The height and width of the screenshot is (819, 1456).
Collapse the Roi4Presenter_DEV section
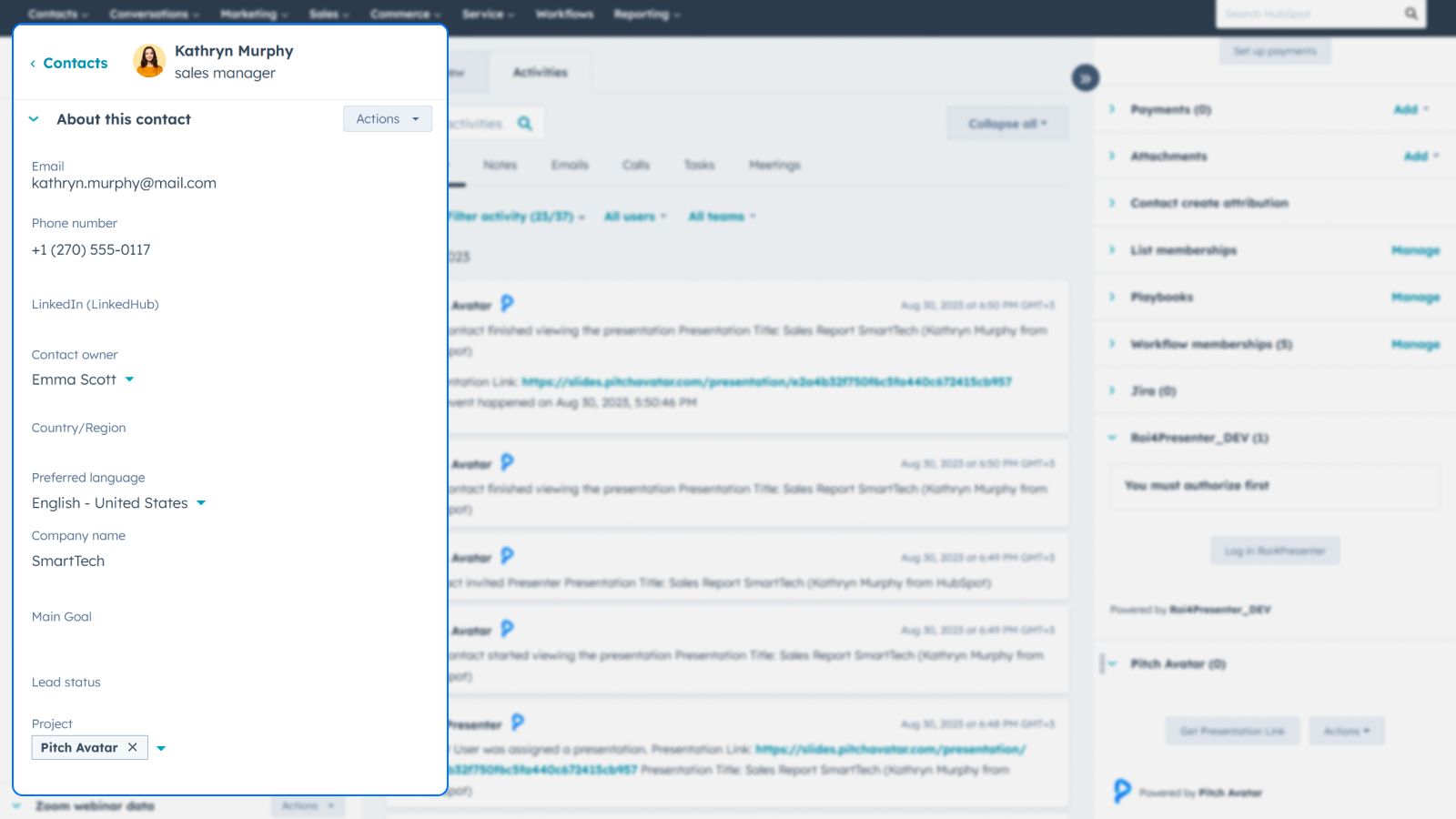(1111, 438)
